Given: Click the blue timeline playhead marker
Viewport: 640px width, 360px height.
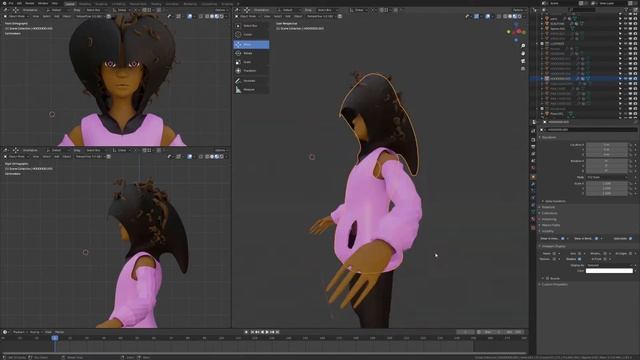Looking at the screenshot, I should pos(55,338).
